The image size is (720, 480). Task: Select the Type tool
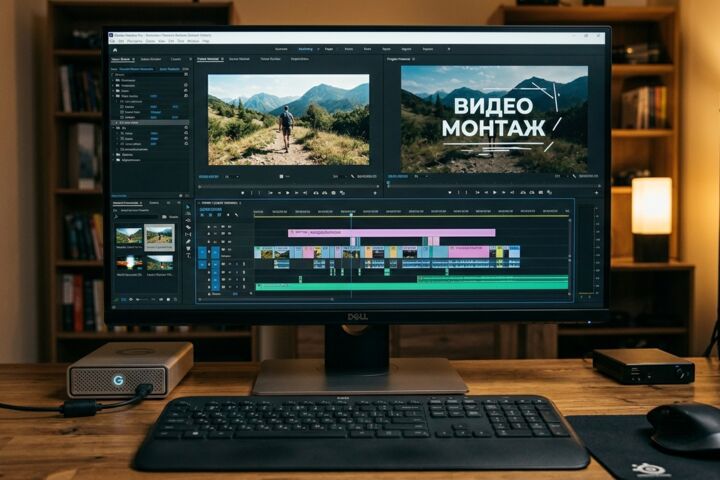tap(188, 255)
